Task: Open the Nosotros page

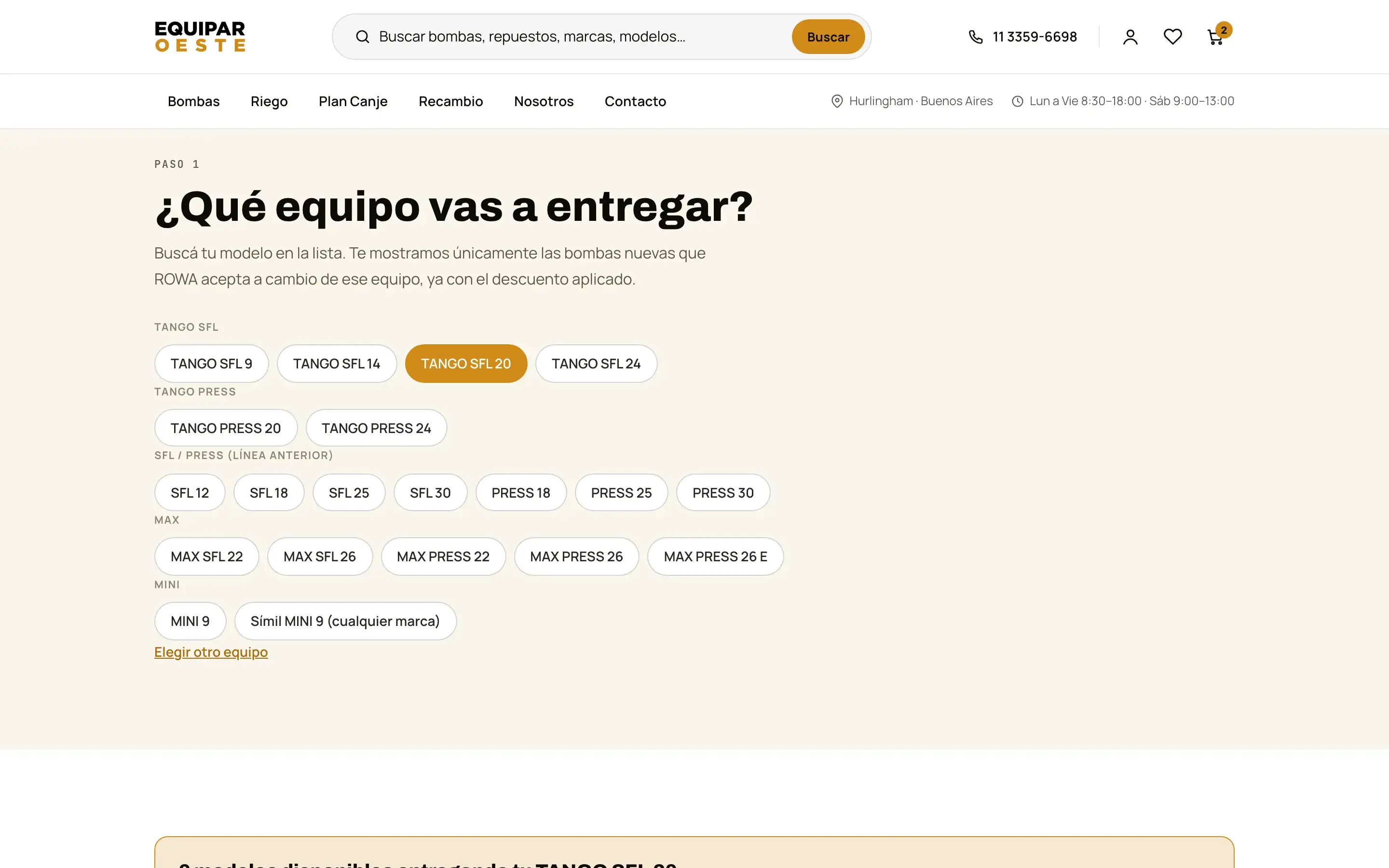Action: pyautogui.click(x=544, y=101)
